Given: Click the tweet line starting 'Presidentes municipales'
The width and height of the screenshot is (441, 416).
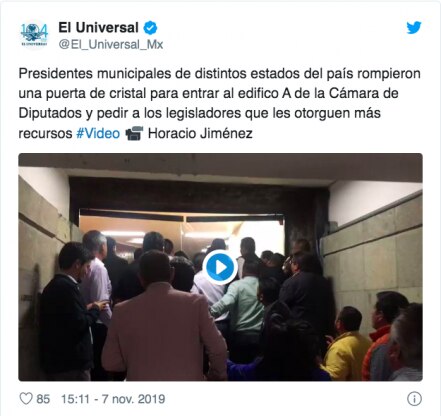Looking at the screenshot, I should click(219, 74).
